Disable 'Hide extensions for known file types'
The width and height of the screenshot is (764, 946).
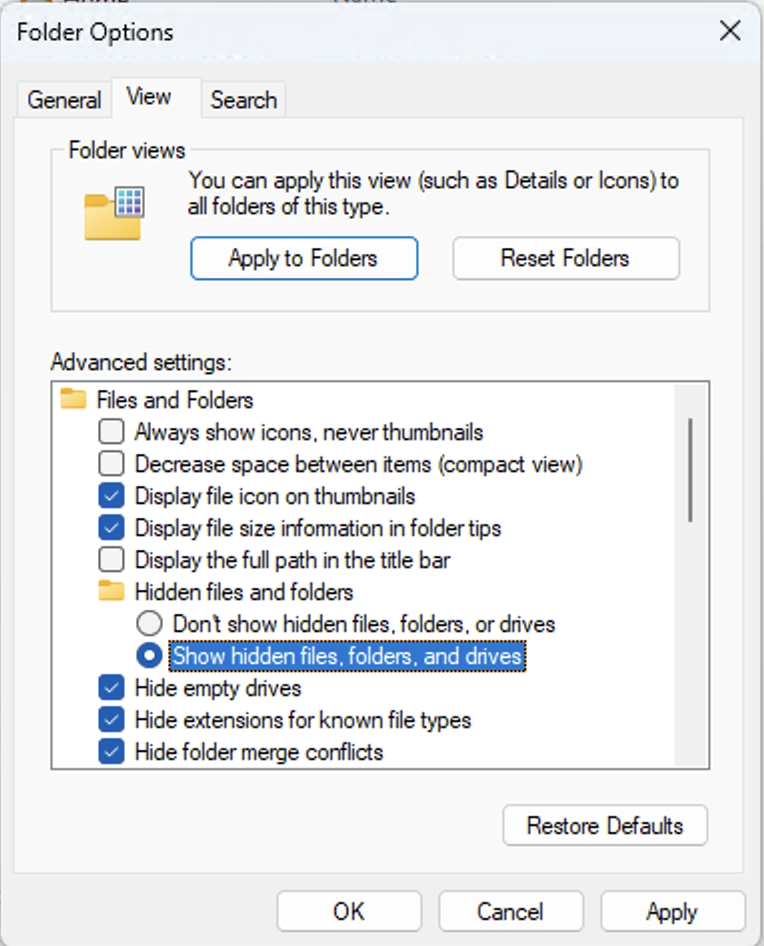pos(112,720)
